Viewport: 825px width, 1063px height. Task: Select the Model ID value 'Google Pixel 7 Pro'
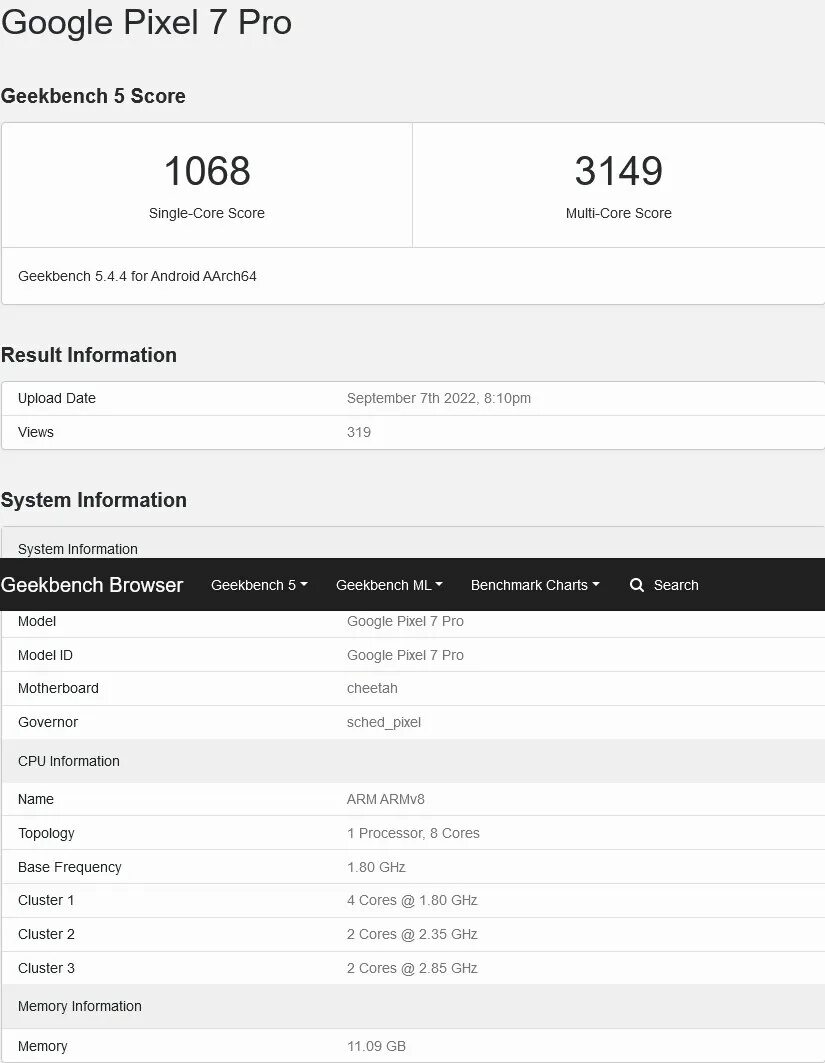[405, 655]
